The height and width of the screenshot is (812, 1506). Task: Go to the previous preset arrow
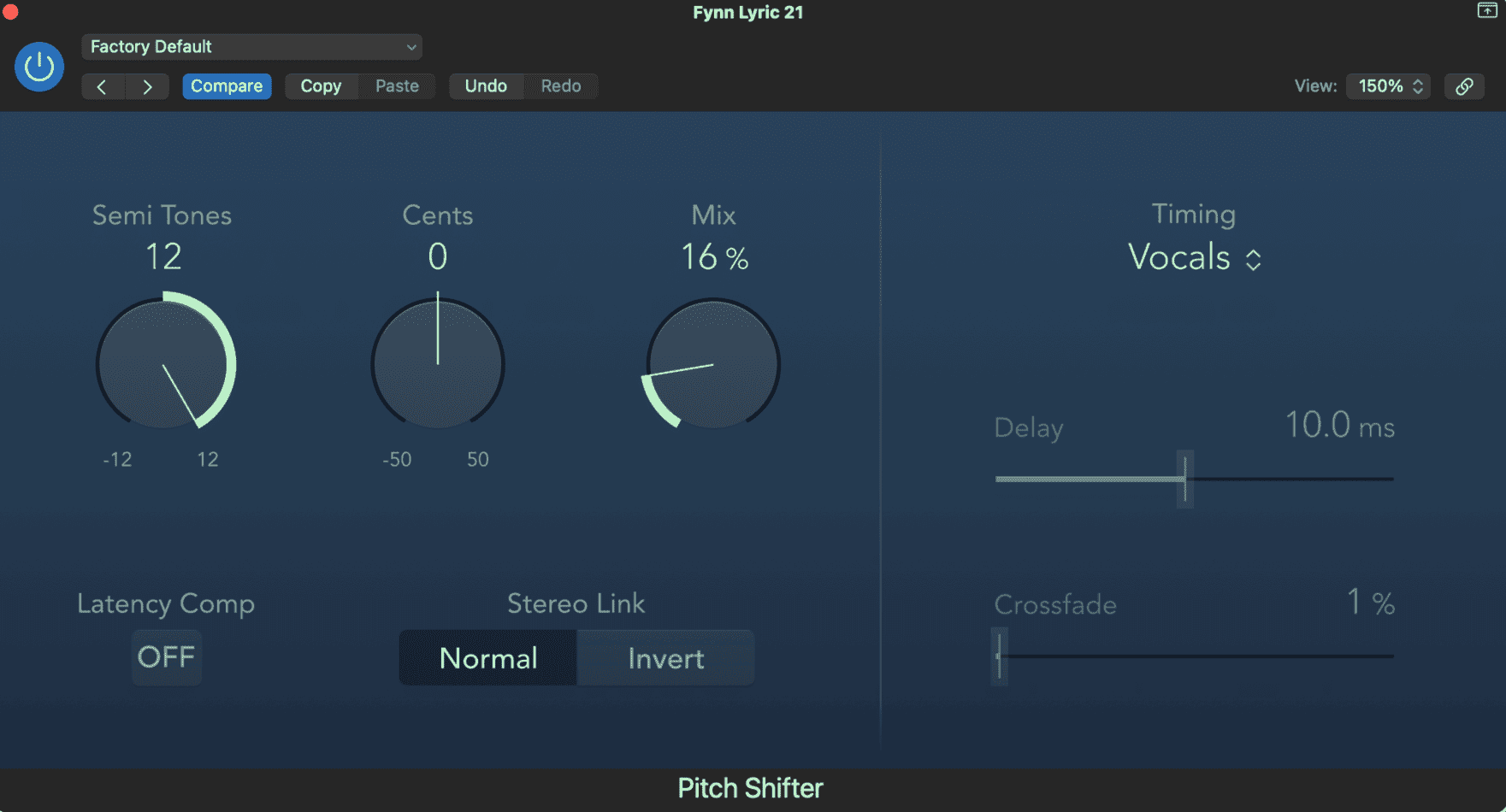click(103, 86)
